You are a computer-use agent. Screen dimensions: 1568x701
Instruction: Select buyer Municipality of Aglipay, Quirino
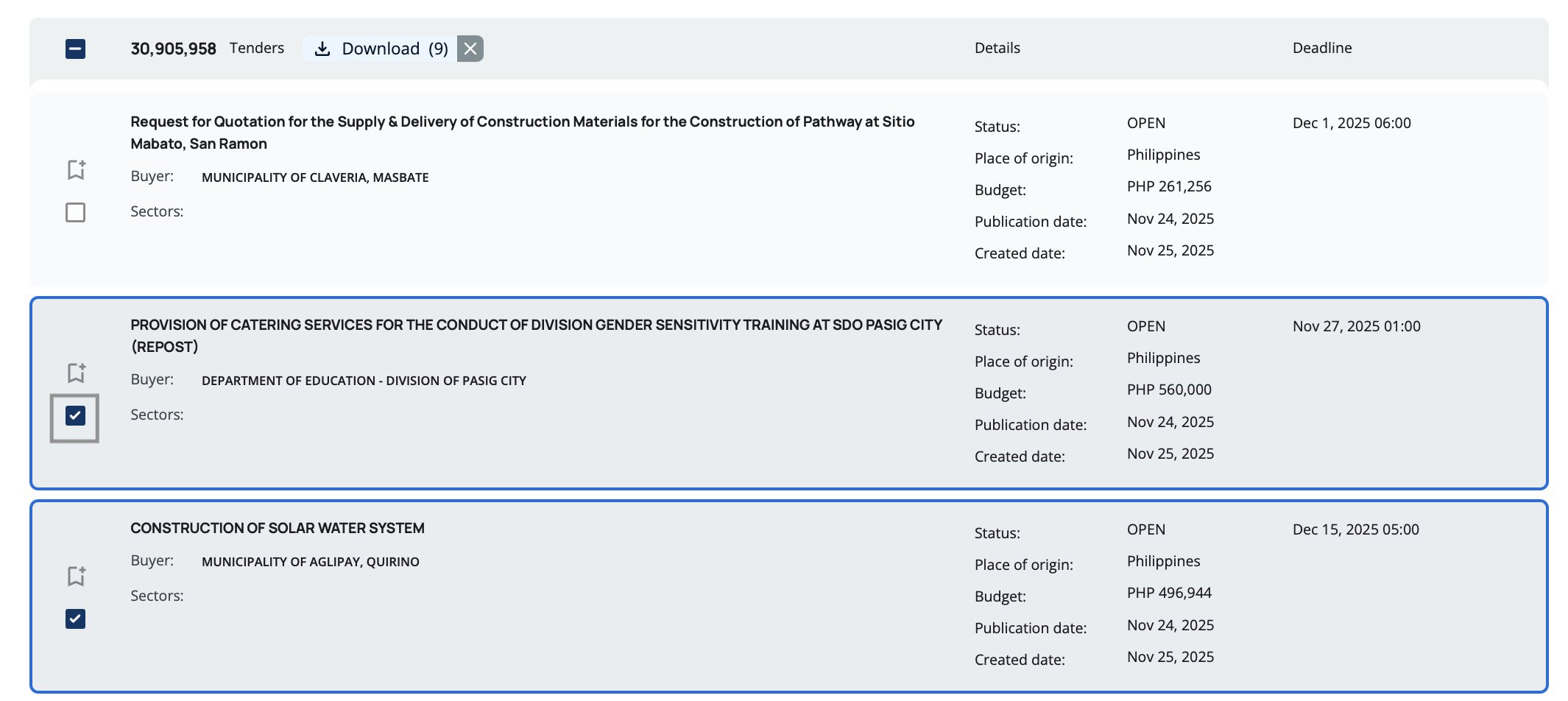(x=310, y=562)
